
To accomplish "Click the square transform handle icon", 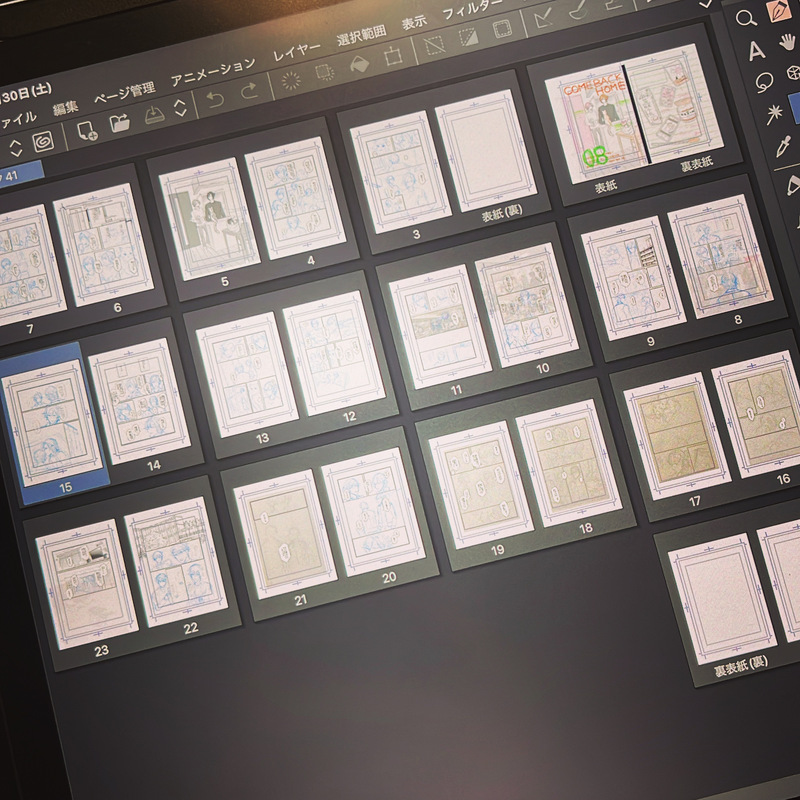I will tap(393, 55).
